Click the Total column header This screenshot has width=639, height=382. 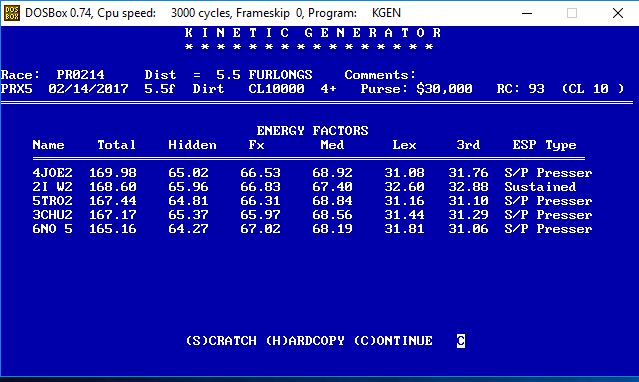117,145
